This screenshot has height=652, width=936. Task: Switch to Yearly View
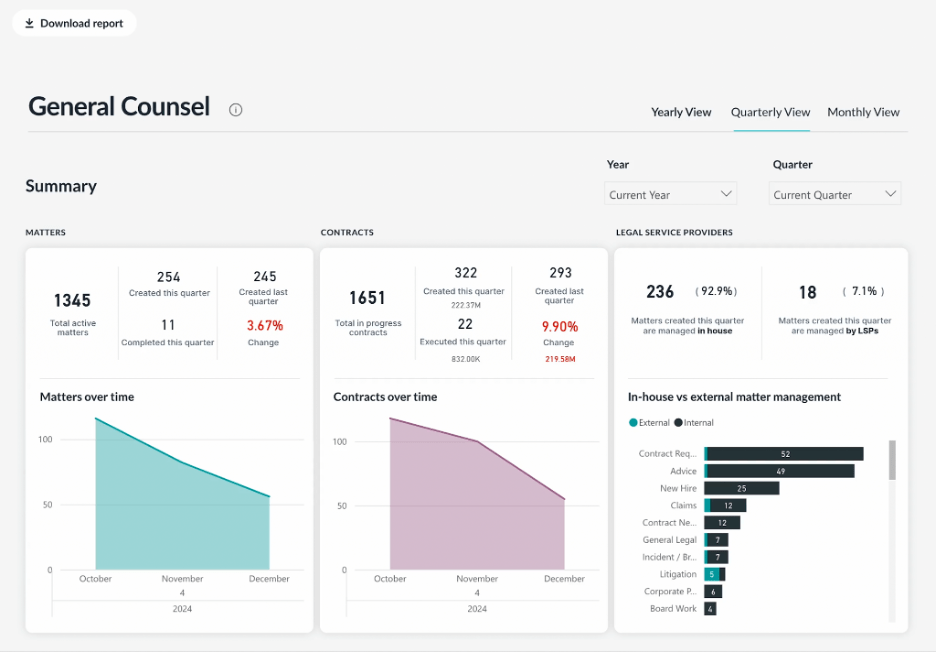(x=681, y=112)
